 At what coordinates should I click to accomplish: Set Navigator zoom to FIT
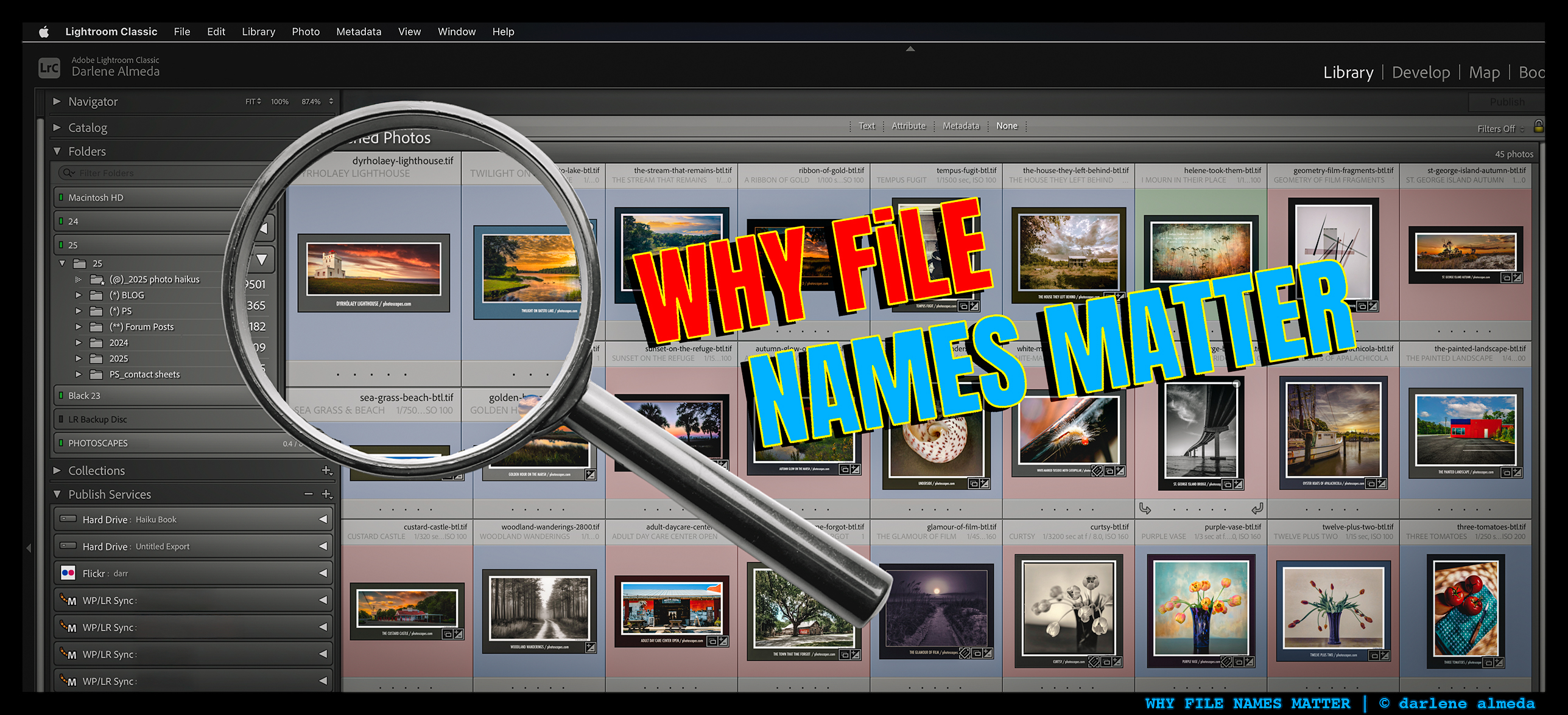pos(253,102)
